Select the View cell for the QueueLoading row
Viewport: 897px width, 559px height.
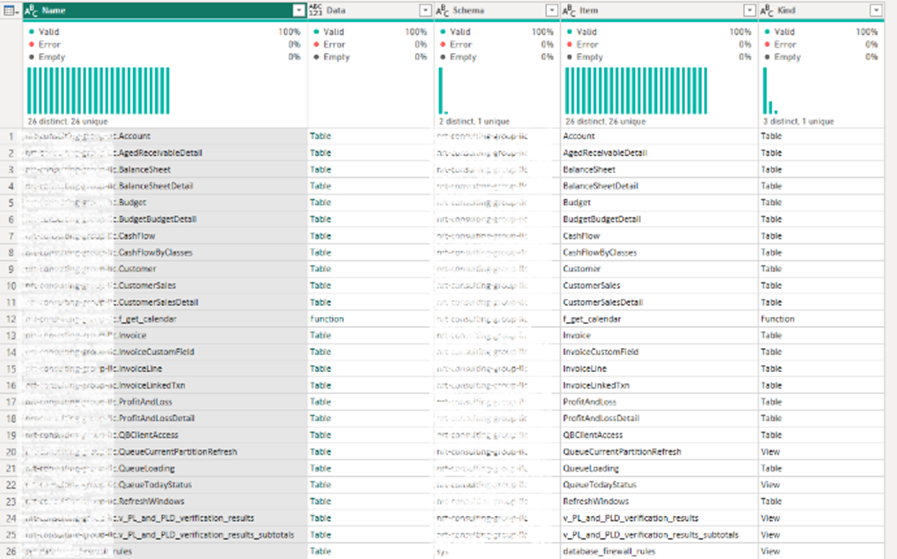pyautogui.click(x=770, y=468)
